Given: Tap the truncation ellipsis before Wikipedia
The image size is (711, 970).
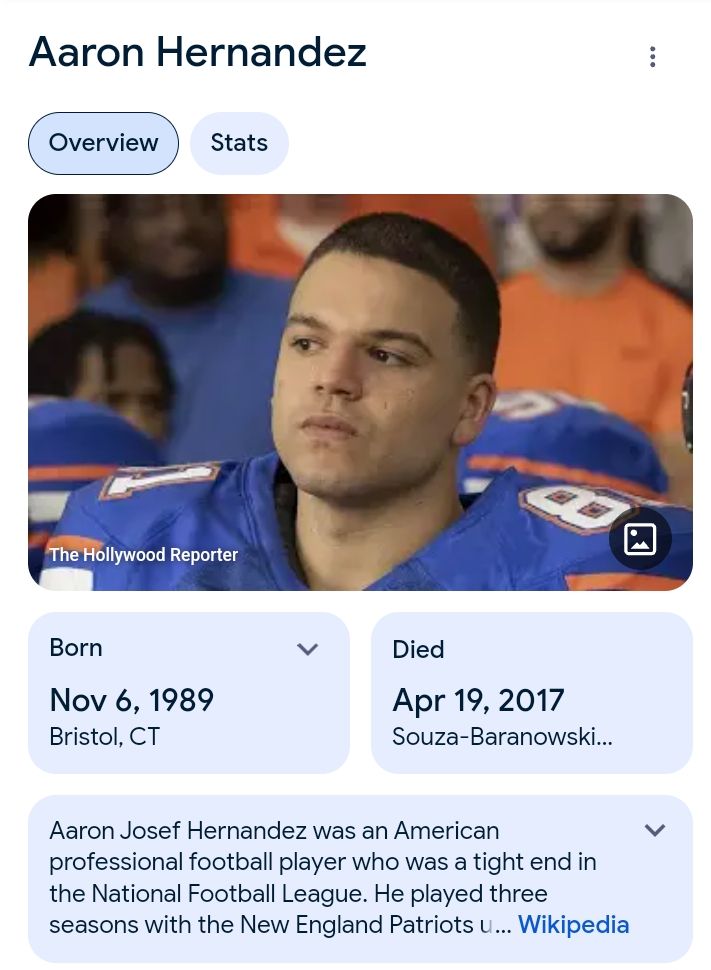Looking at the screenshot, I should coord(503,925).
